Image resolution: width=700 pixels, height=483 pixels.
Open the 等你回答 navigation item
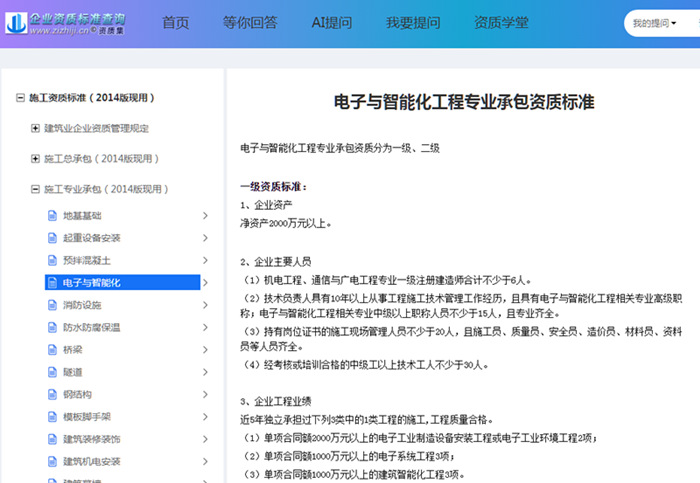250,22
